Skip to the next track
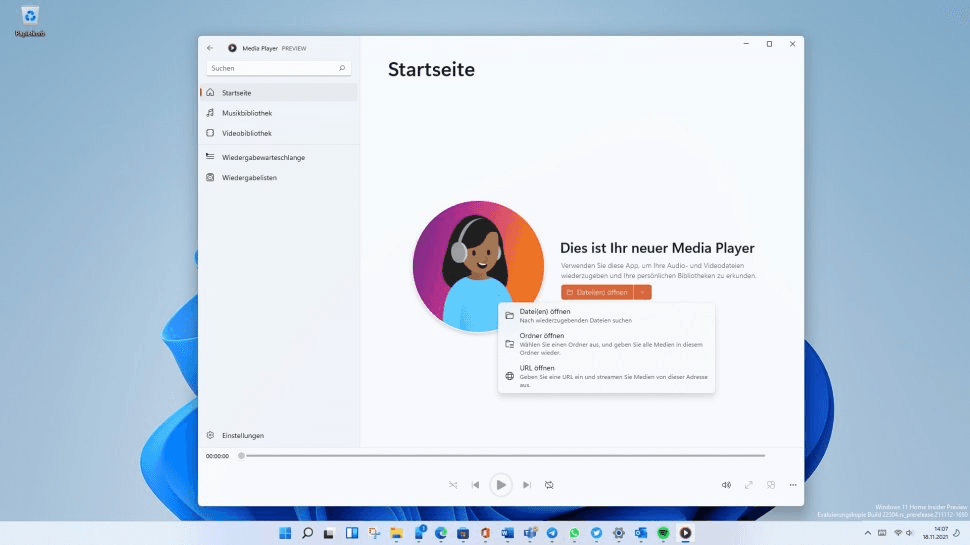The height and width of the screenshot is (545, 970). (526, 485)
